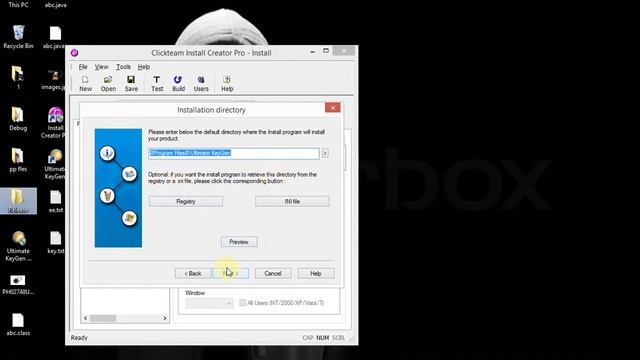Select the folder named 1 on desktop
Image resolution: width=640 pixels, height=360 pixels.
tap(18, 78)
